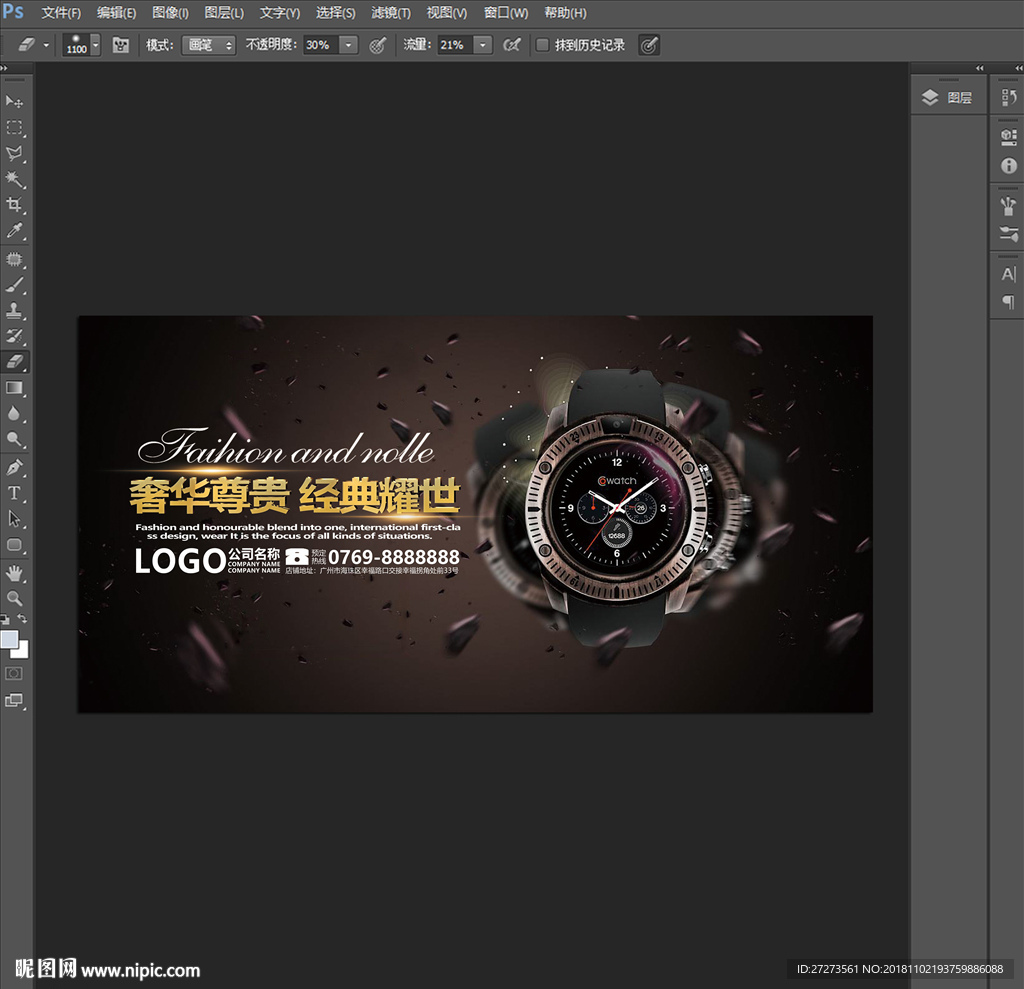Select the Move tool
The height and width of the screenshot is (989, 1024).
[14, 101]
